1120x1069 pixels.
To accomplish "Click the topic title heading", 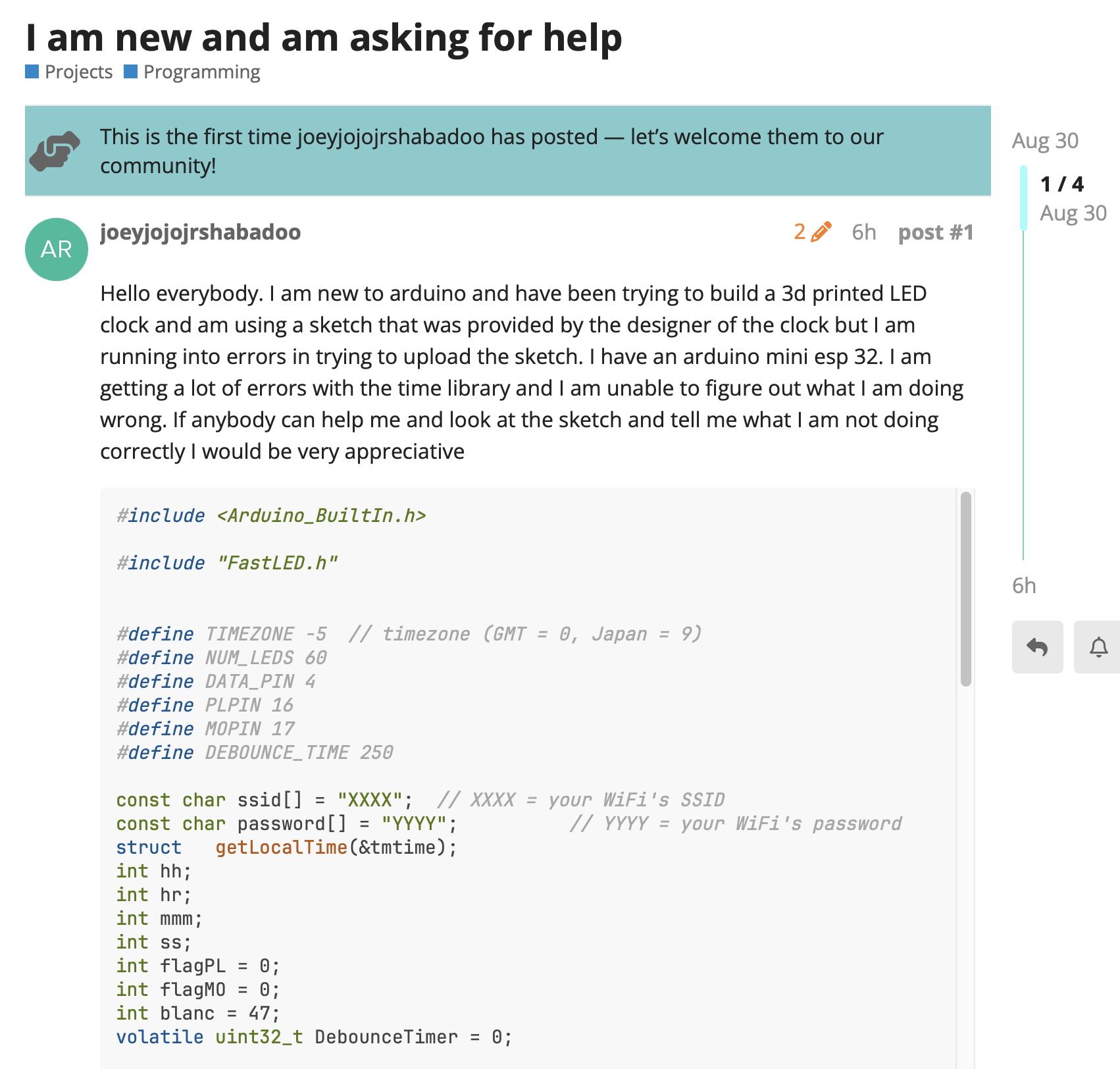I will coord(324,38).
